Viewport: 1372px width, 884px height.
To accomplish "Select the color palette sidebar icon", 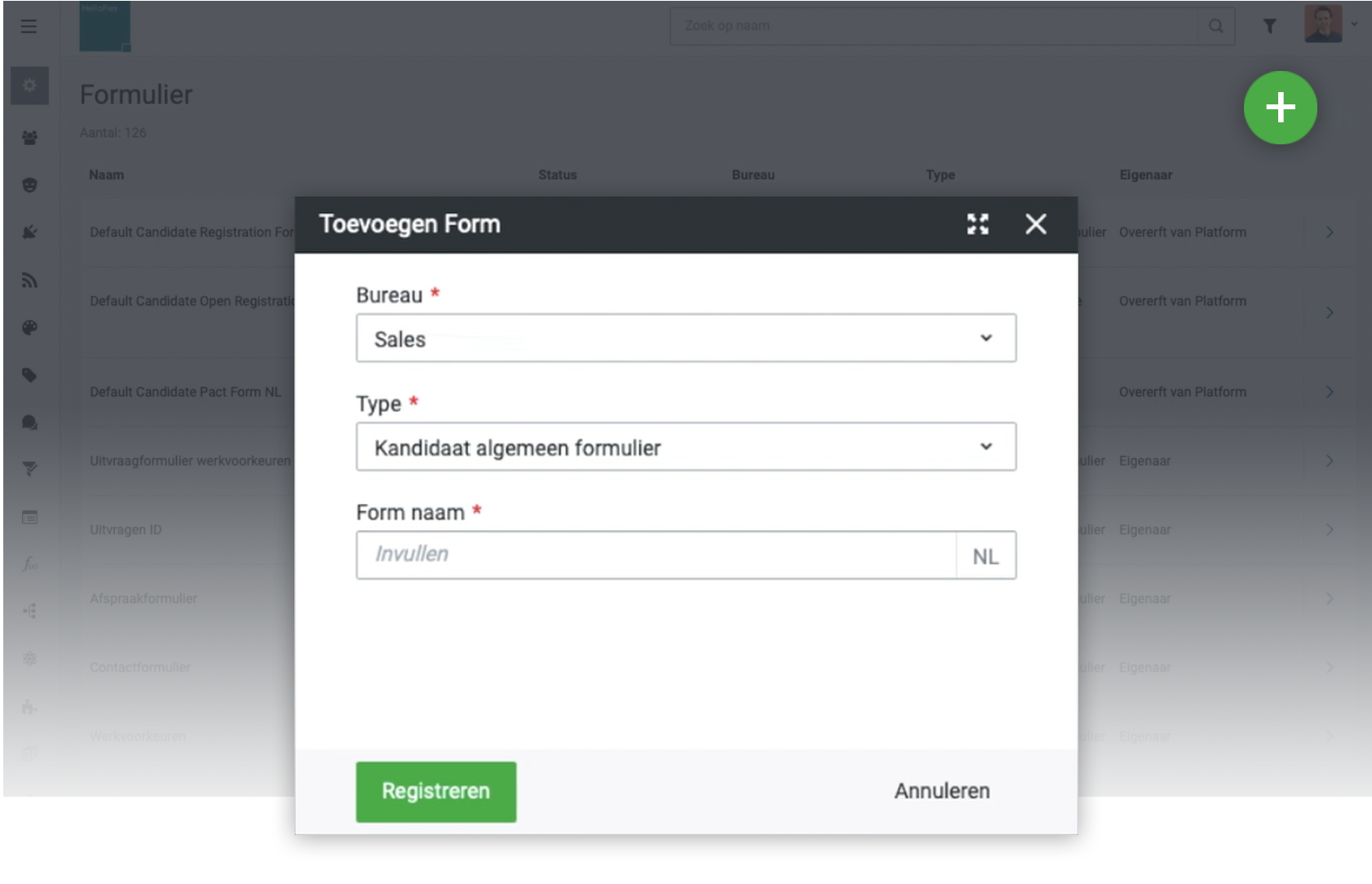I will pyautogui.click(x=29, y=328).
